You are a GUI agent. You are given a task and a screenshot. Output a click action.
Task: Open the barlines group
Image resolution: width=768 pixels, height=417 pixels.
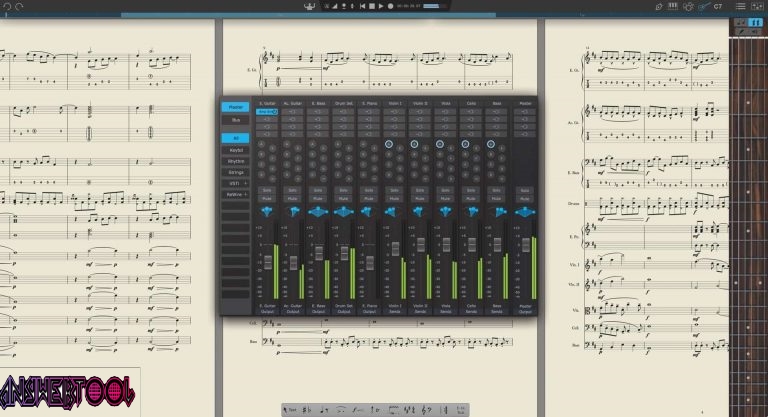pos(444,410)
